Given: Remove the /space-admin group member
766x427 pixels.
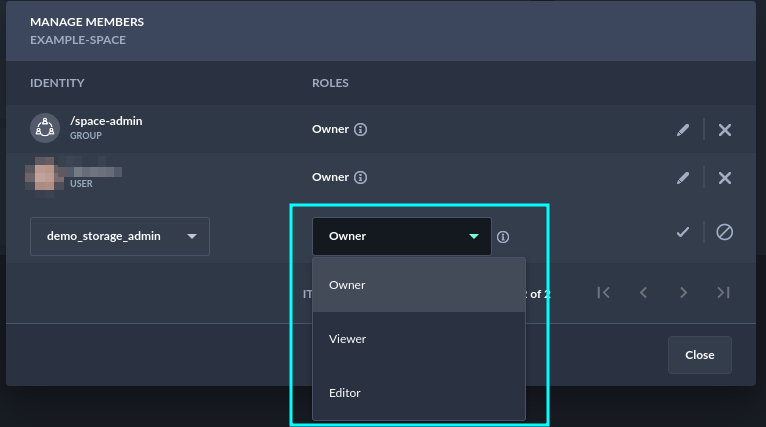Looking at the screenshot, I should pyautogui.click(x=725, y=130).
